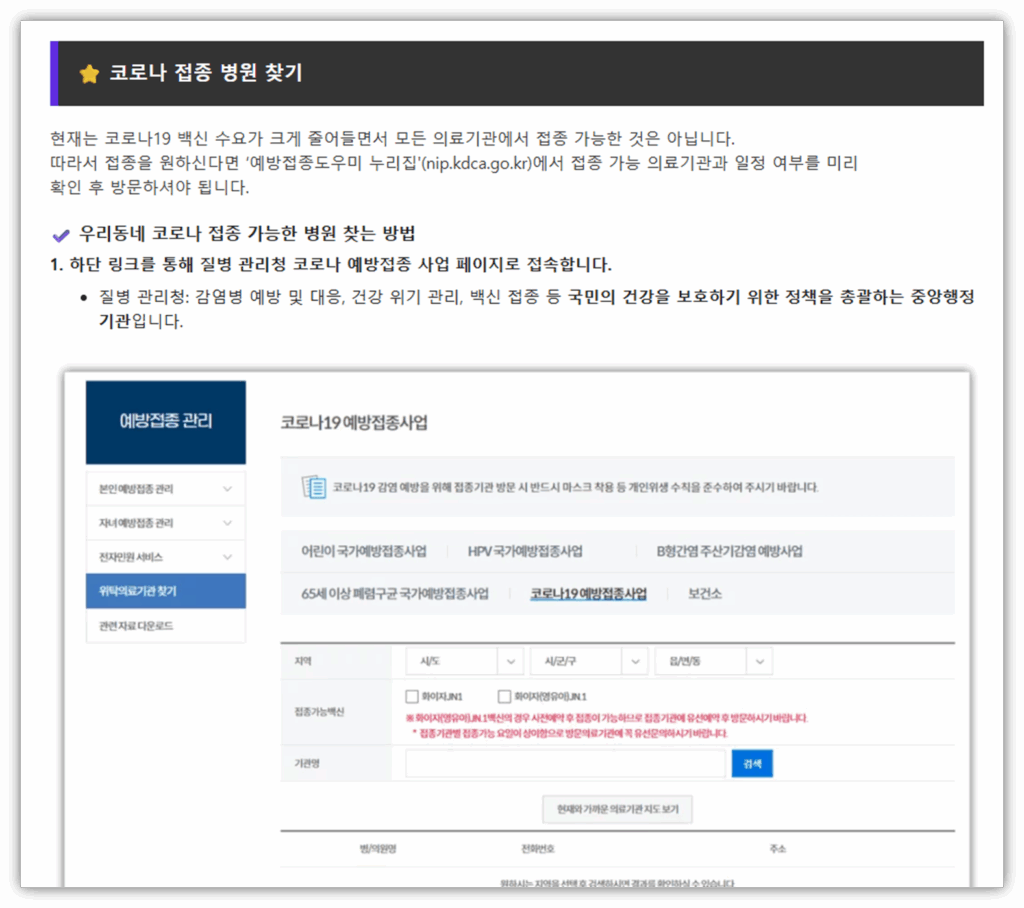Click the 전화번호 column header

point(537,849)
